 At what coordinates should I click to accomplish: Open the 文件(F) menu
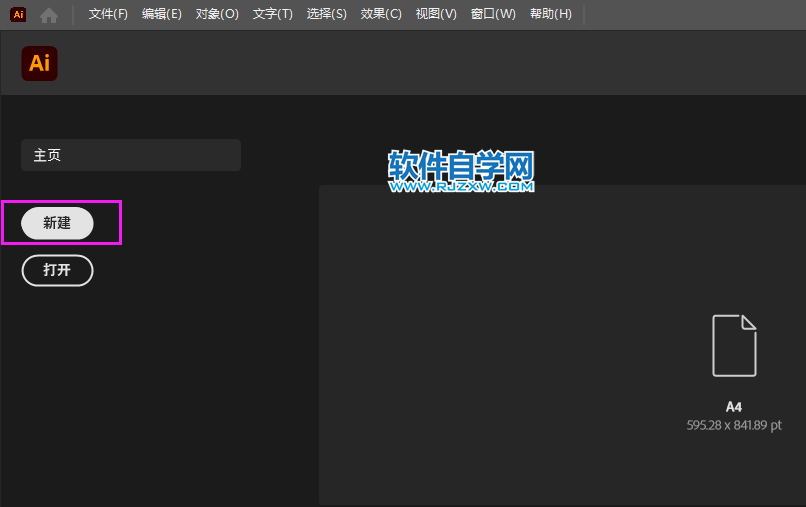coord(108,14)
